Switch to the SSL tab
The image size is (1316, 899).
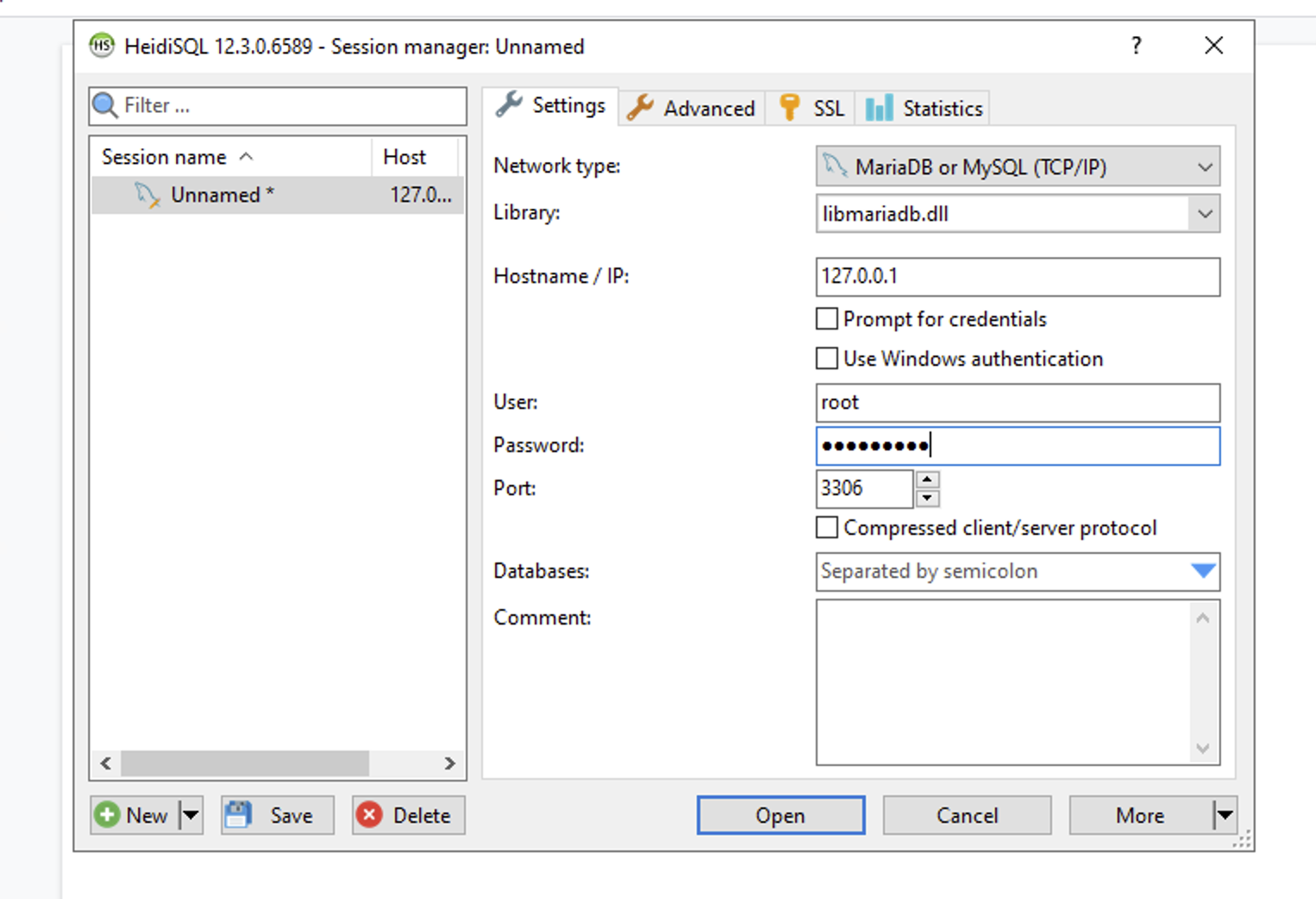point(812,108)
